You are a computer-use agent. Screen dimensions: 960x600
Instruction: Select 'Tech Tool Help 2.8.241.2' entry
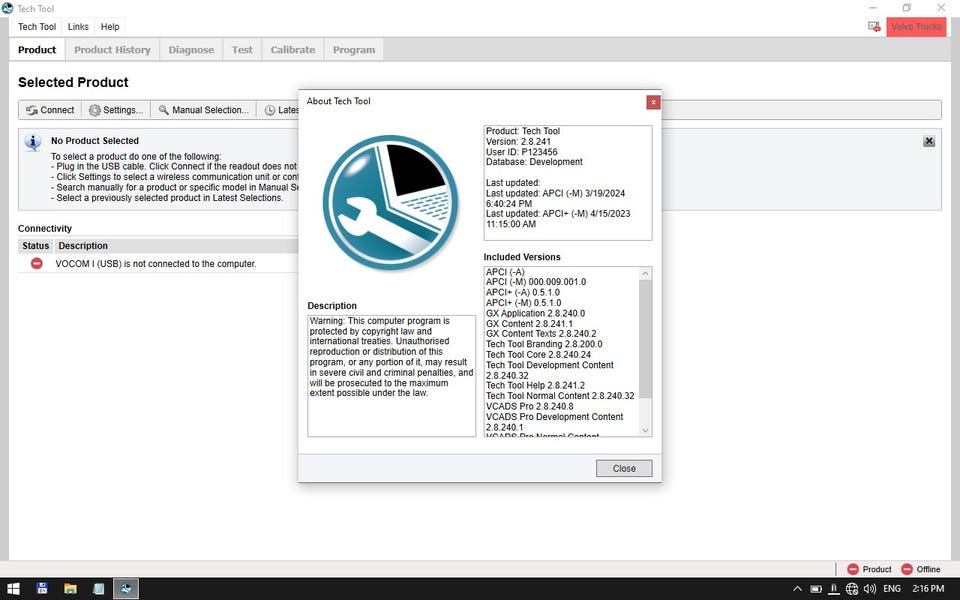pyautogui.click(x=535, y=385)
